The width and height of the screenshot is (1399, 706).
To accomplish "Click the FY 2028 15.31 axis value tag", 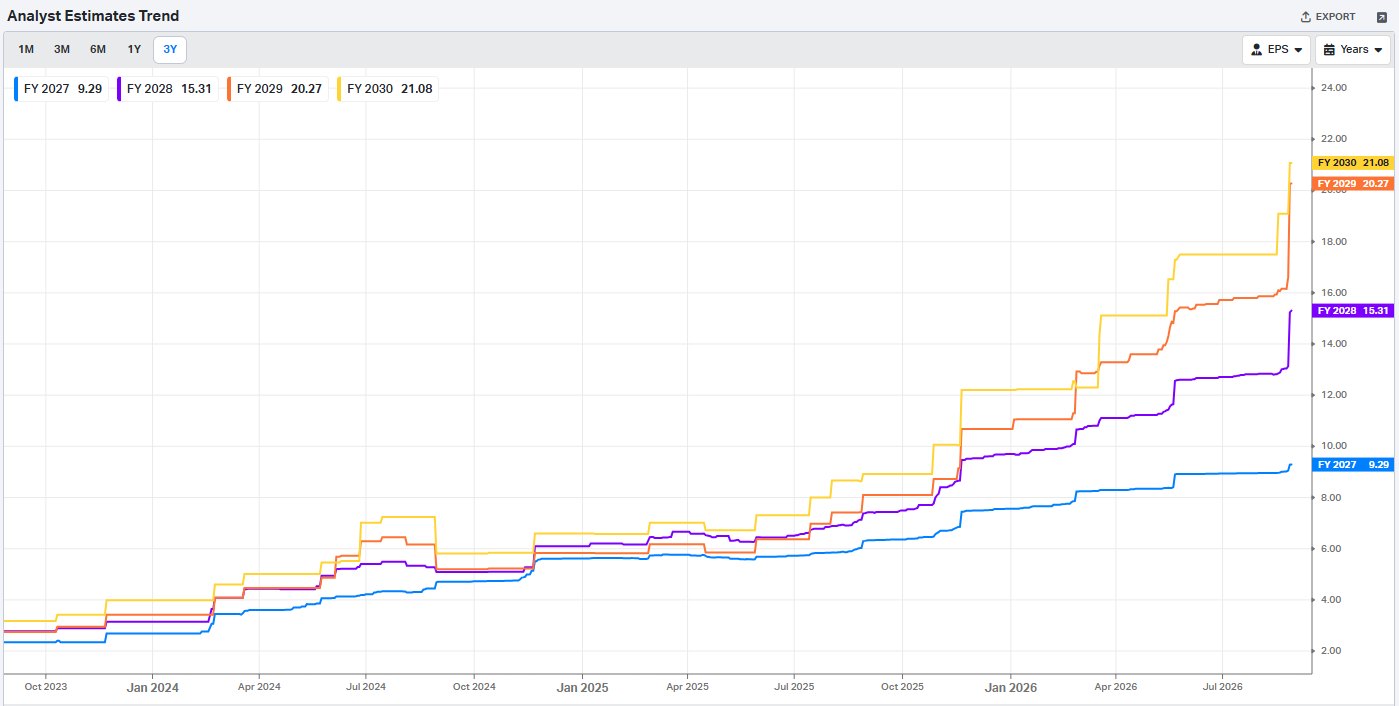I will click(x=1353, y=311).
